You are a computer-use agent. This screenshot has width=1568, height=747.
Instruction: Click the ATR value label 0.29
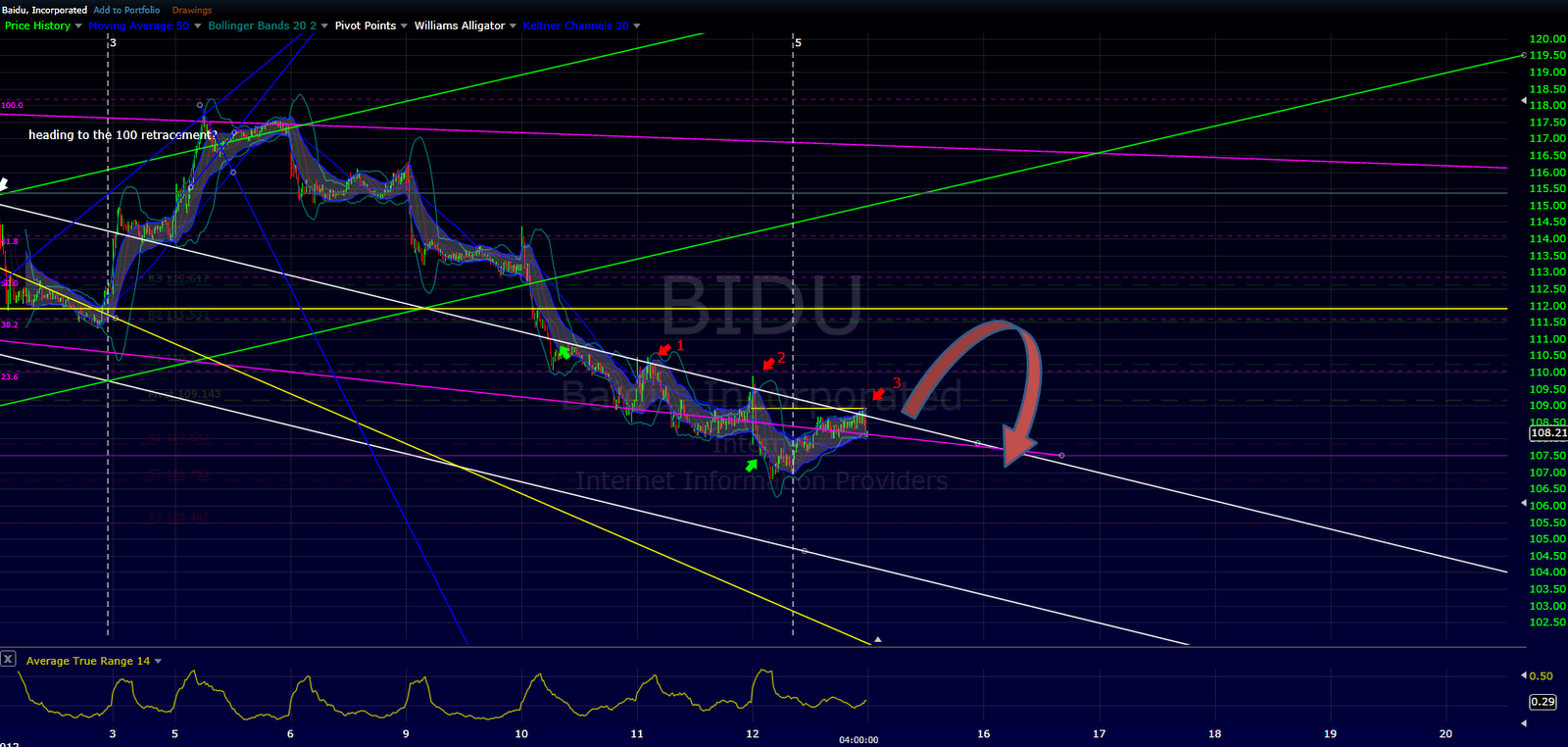tap(1543, 701)
